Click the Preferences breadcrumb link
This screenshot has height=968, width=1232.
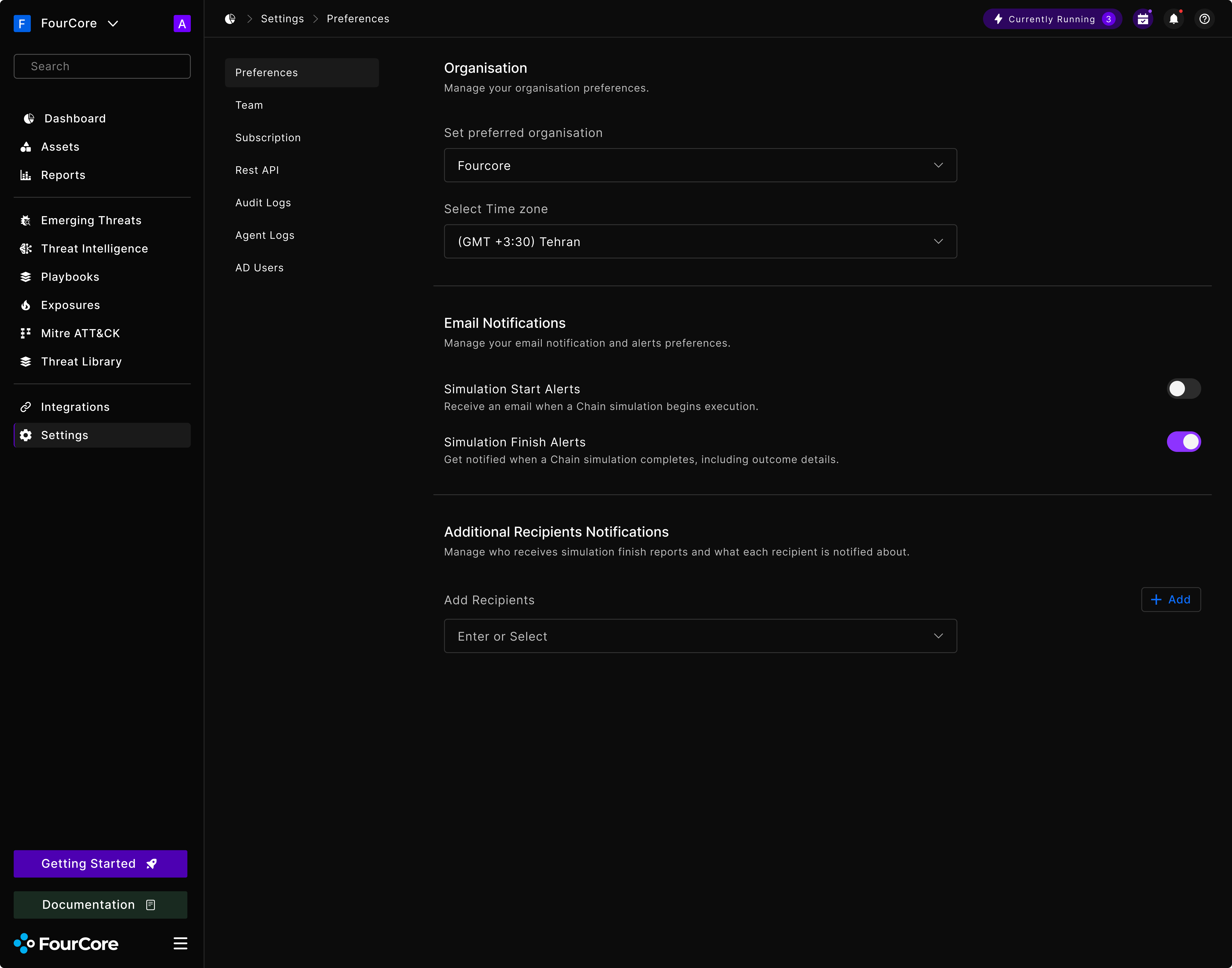[358, 19]
